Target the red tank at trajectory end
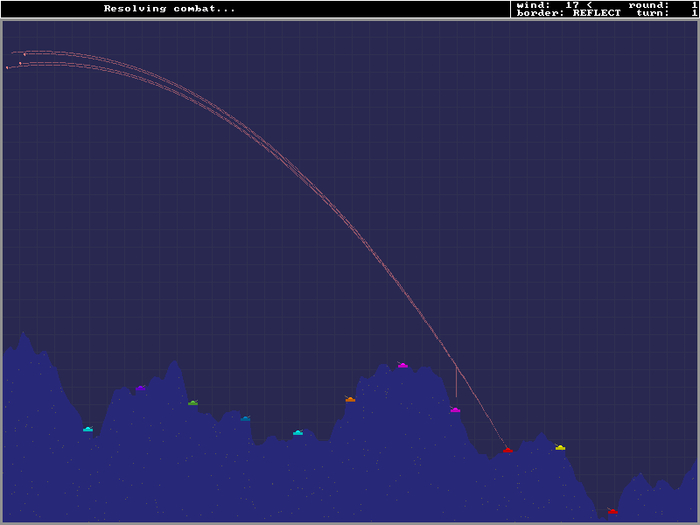The width and height of the screenshot is (700, 525). (507, 451)
